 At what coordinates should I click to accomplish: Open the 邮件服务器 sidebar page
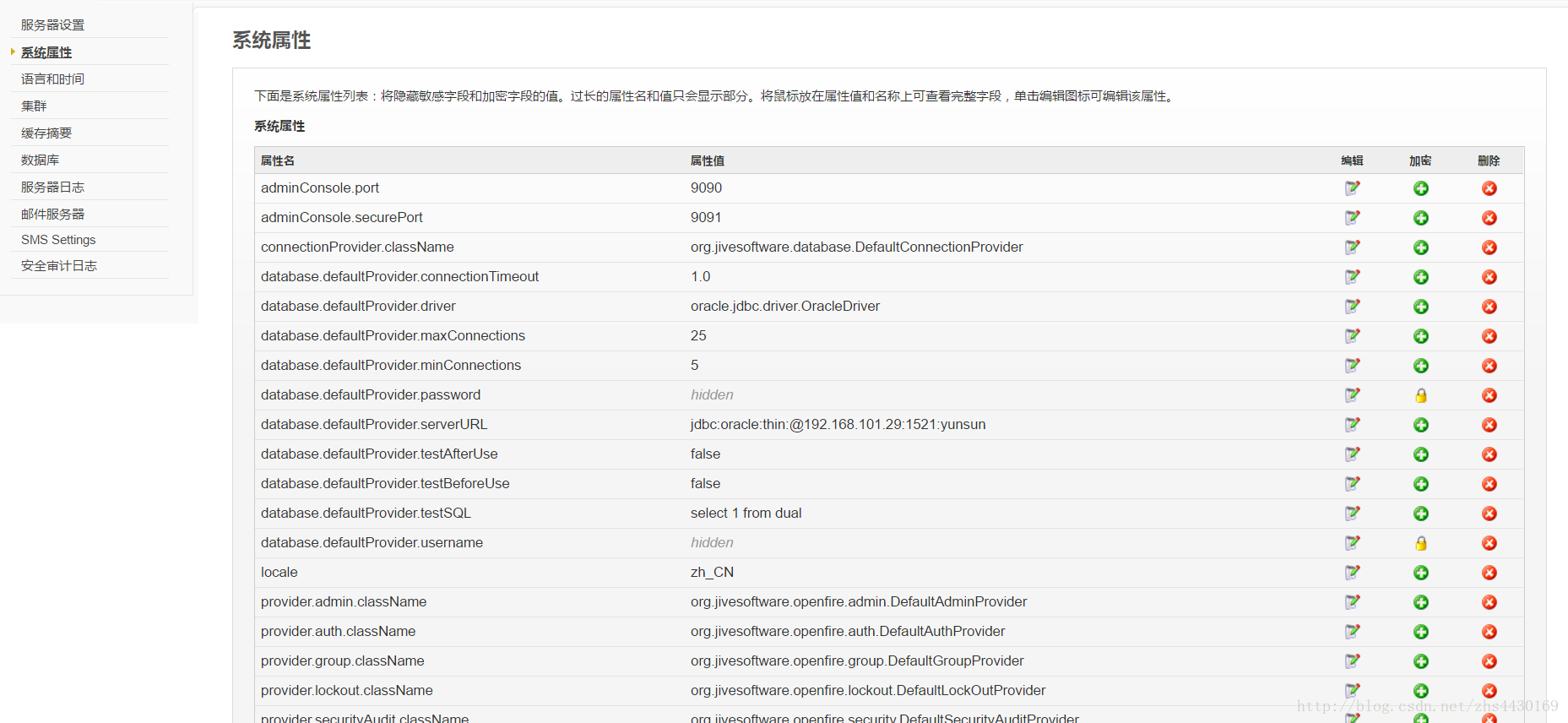click(x=52, y=215)
